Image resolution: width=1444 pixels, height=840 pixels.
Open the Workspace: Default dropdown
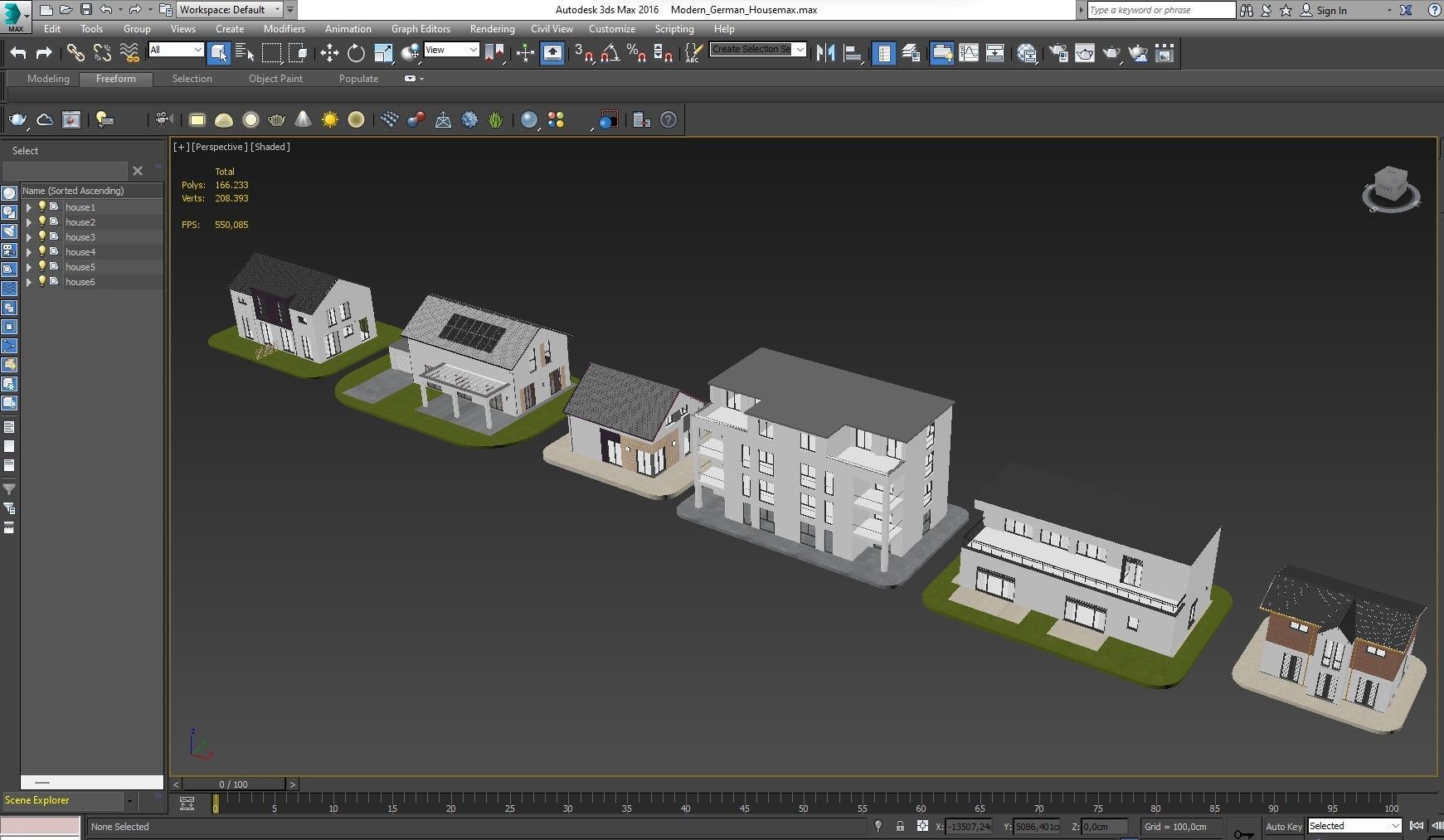231,10
